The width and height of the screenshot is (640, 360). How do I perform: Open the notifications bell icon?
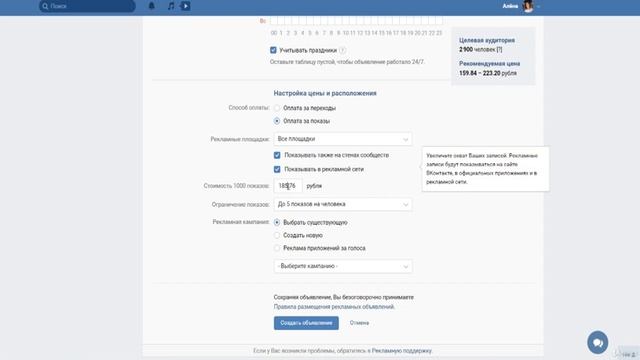pyautogui.click(x=151, y=6)
